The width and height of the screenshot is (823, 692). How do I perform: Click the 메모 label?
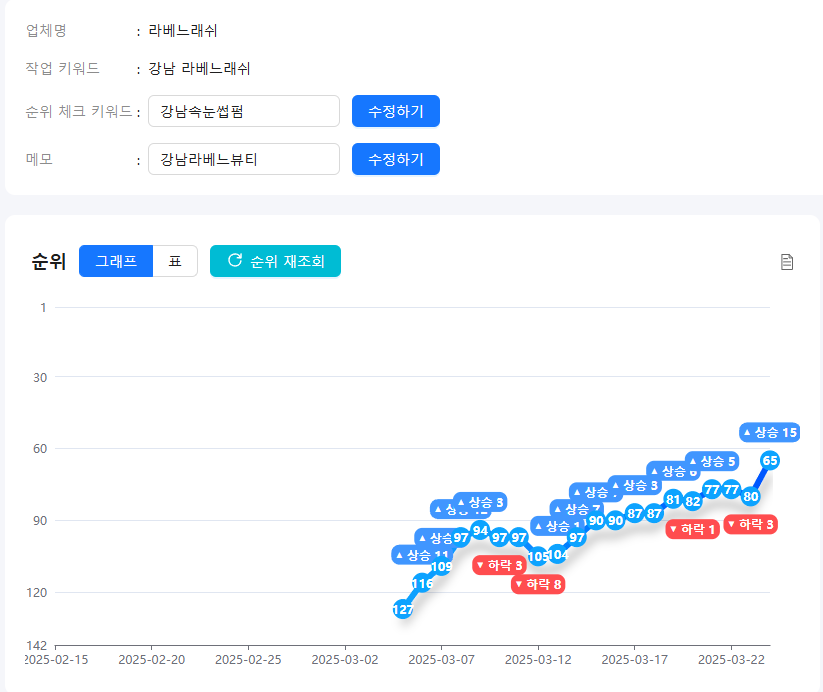tap(39, 159)
